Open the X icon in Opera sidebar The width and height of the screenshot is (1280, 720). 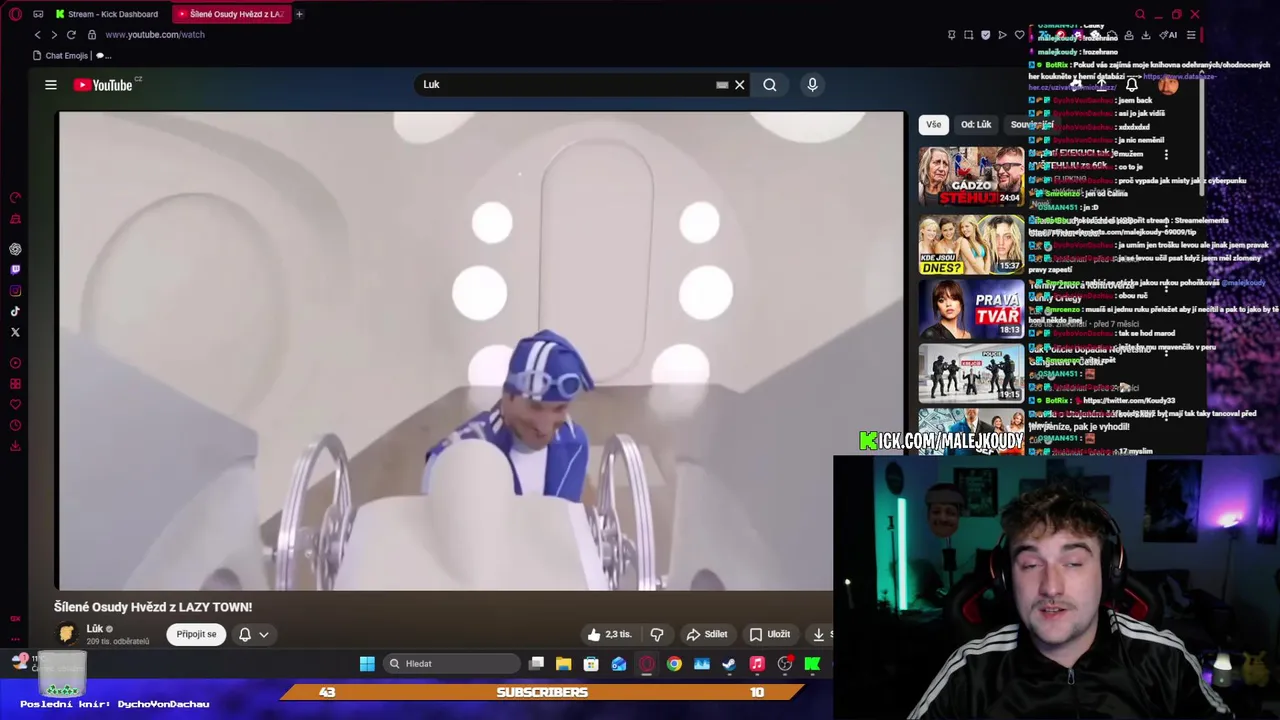[x=15, y=332]
